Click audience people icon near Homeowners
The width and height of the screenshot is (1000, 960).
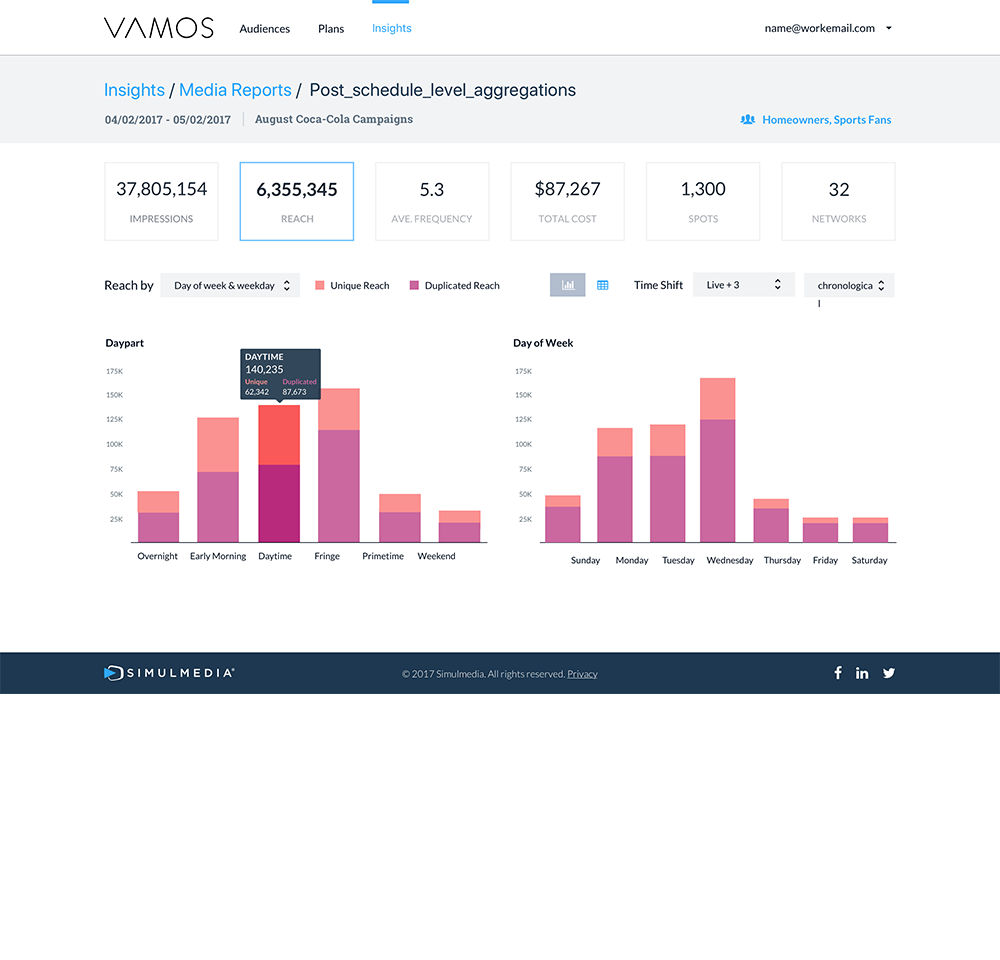click(747, 120)
